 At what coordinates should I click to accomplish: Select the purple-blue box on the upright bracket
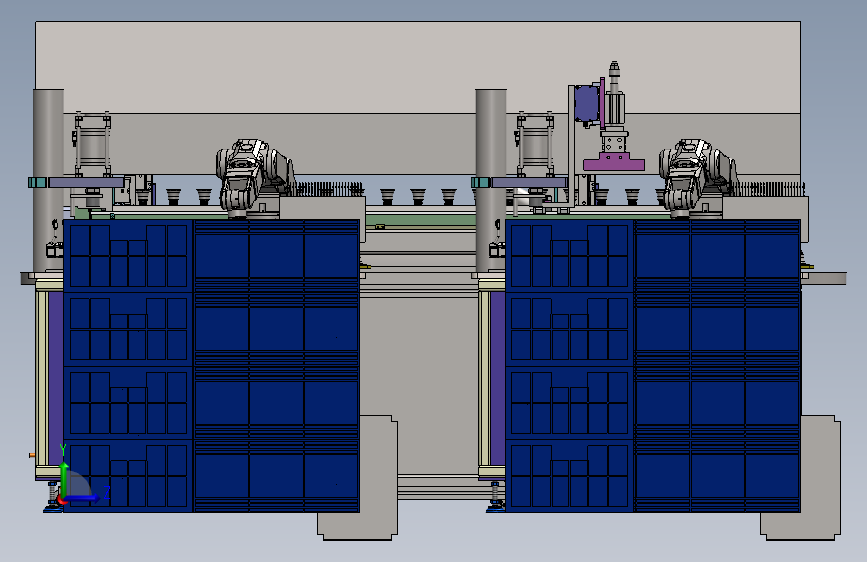[x=587, y=103]
